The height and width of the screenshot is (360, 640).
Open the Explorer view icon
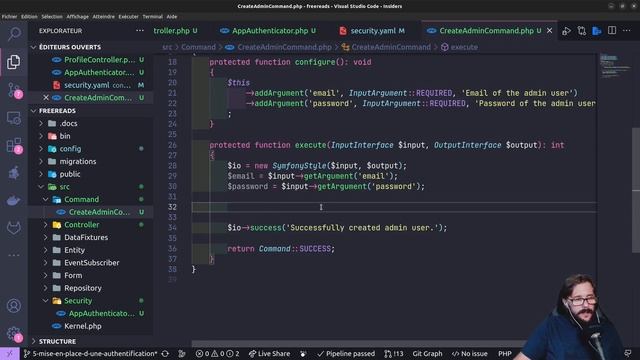[x=14, y=62]
